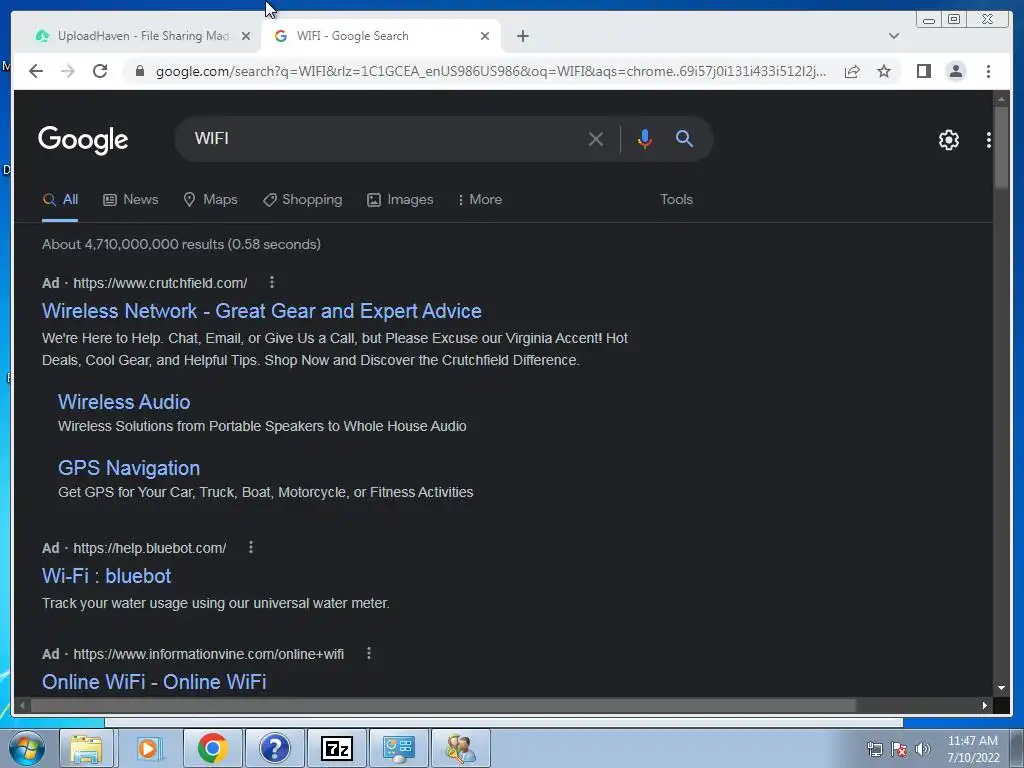Viewport: 1024px width, 768px height.
Task: Go back to the previous page
Action: [x=36, y=71]
